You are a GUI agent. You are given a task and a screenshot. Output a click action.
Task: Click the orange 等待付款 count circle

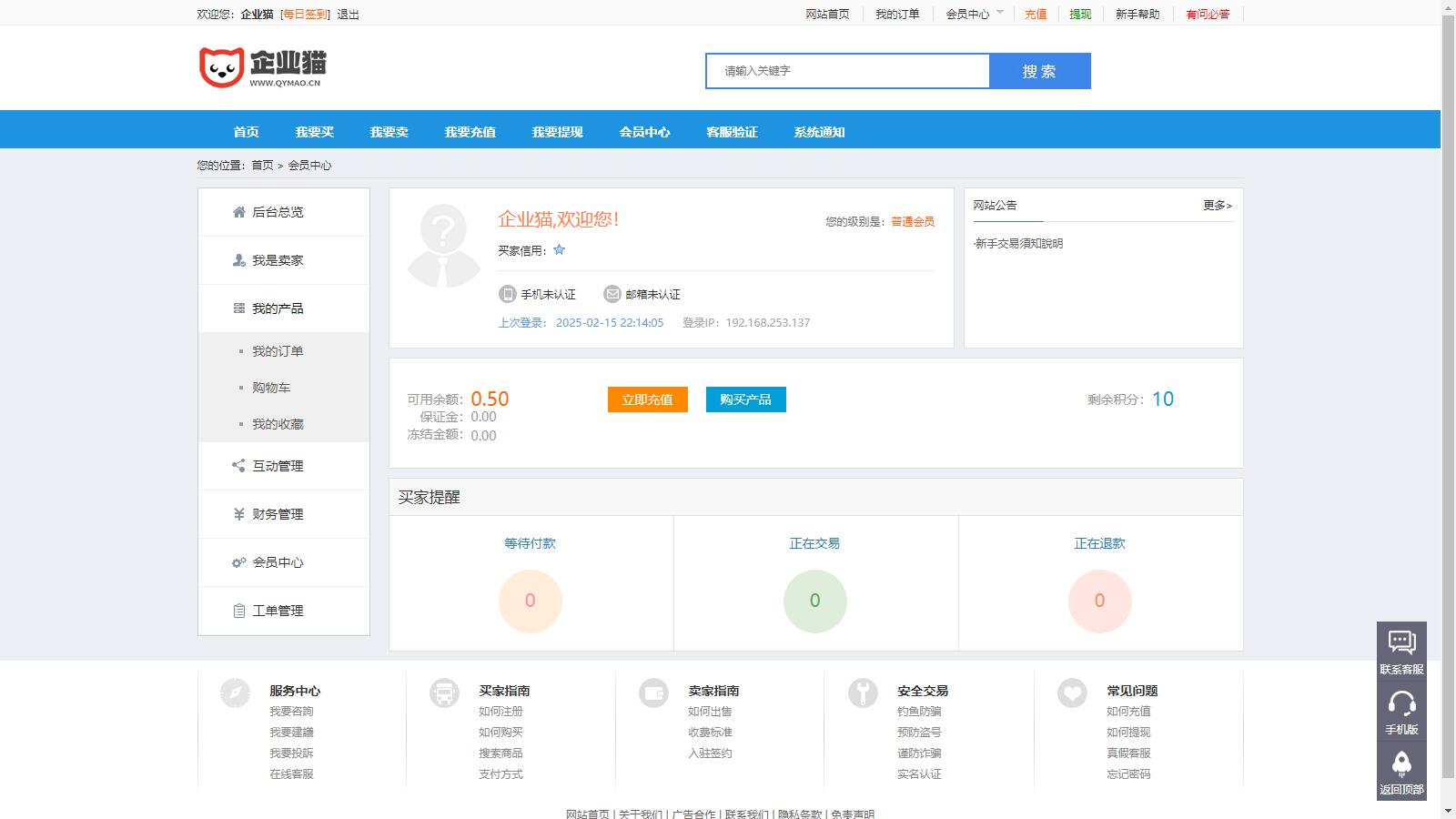pos(530,601)
